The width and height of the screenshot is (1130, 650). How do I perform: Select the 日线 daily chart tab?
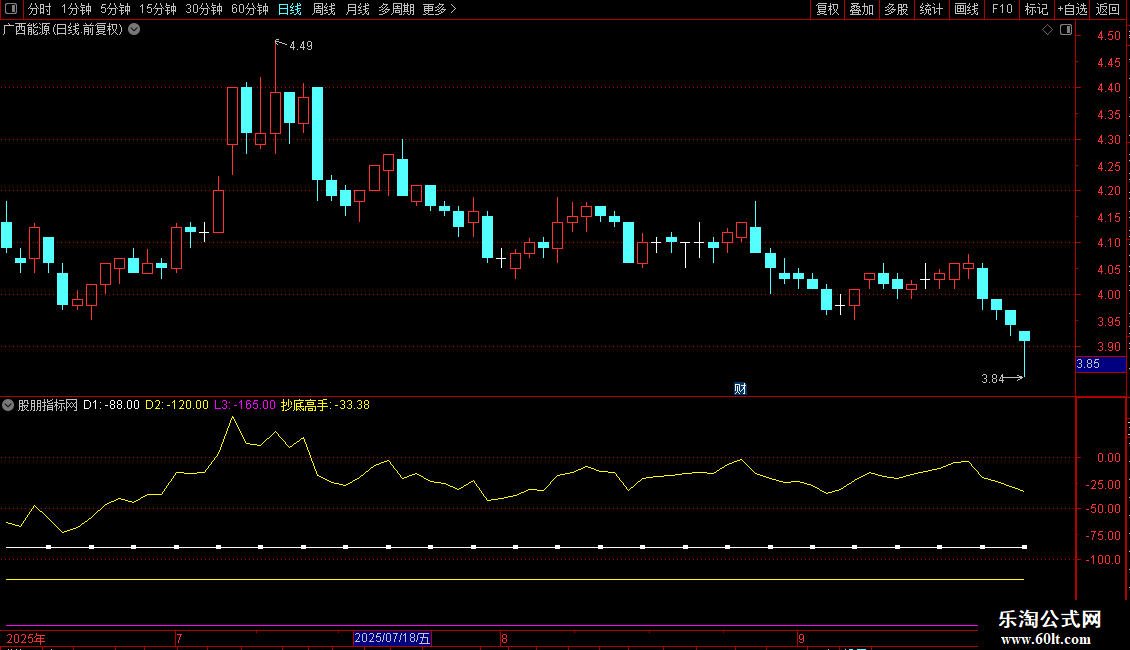(290, 9)
